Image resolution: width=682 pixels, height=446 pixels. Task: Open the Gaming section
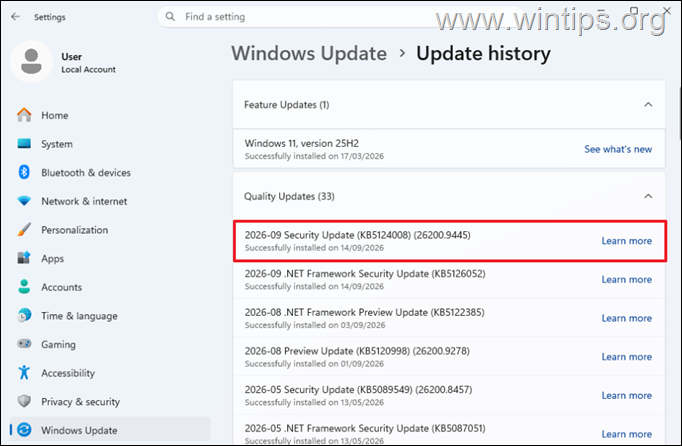110,344
